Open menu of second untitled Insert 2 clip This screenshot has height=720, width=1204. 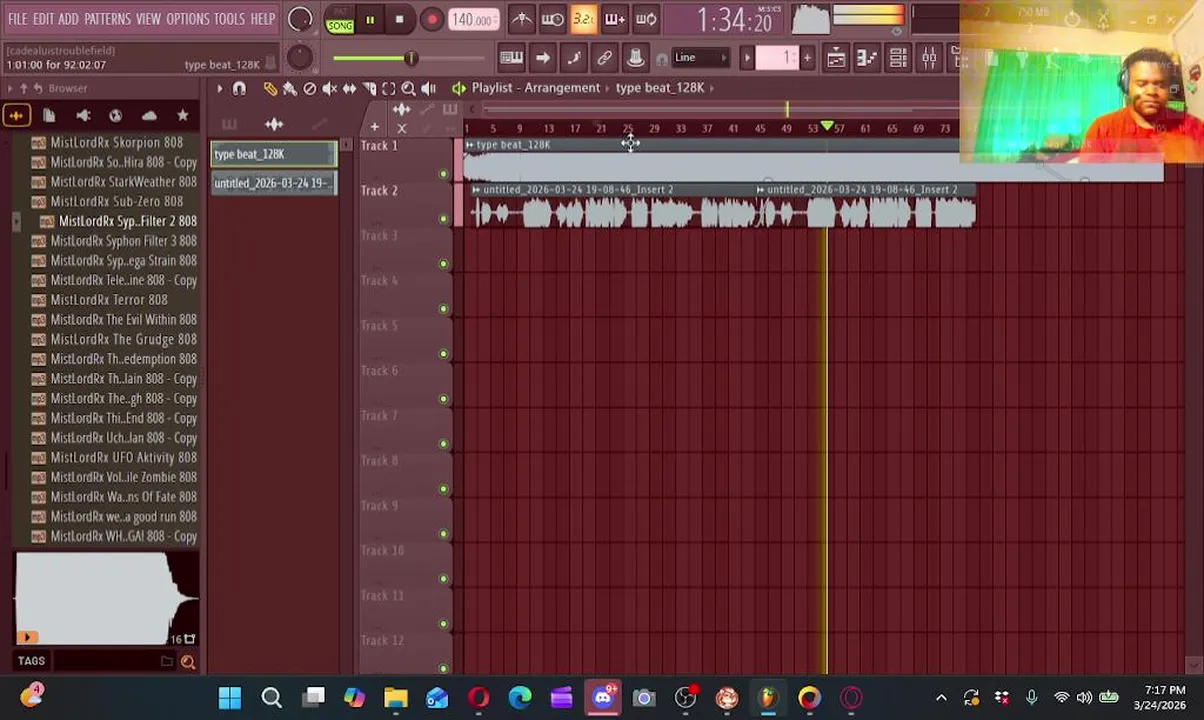point(760,190)
